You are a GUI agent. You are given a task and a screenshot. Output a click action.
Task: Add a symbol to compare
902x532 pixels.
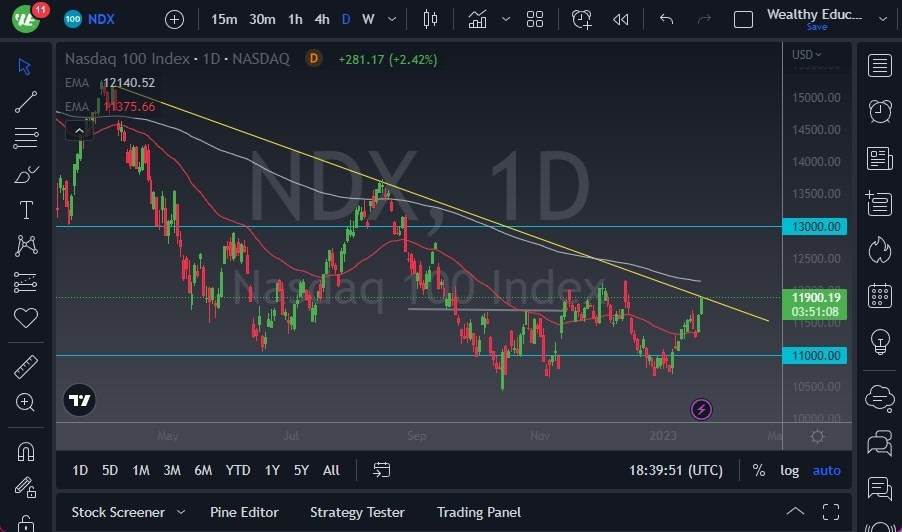[174, 20]
